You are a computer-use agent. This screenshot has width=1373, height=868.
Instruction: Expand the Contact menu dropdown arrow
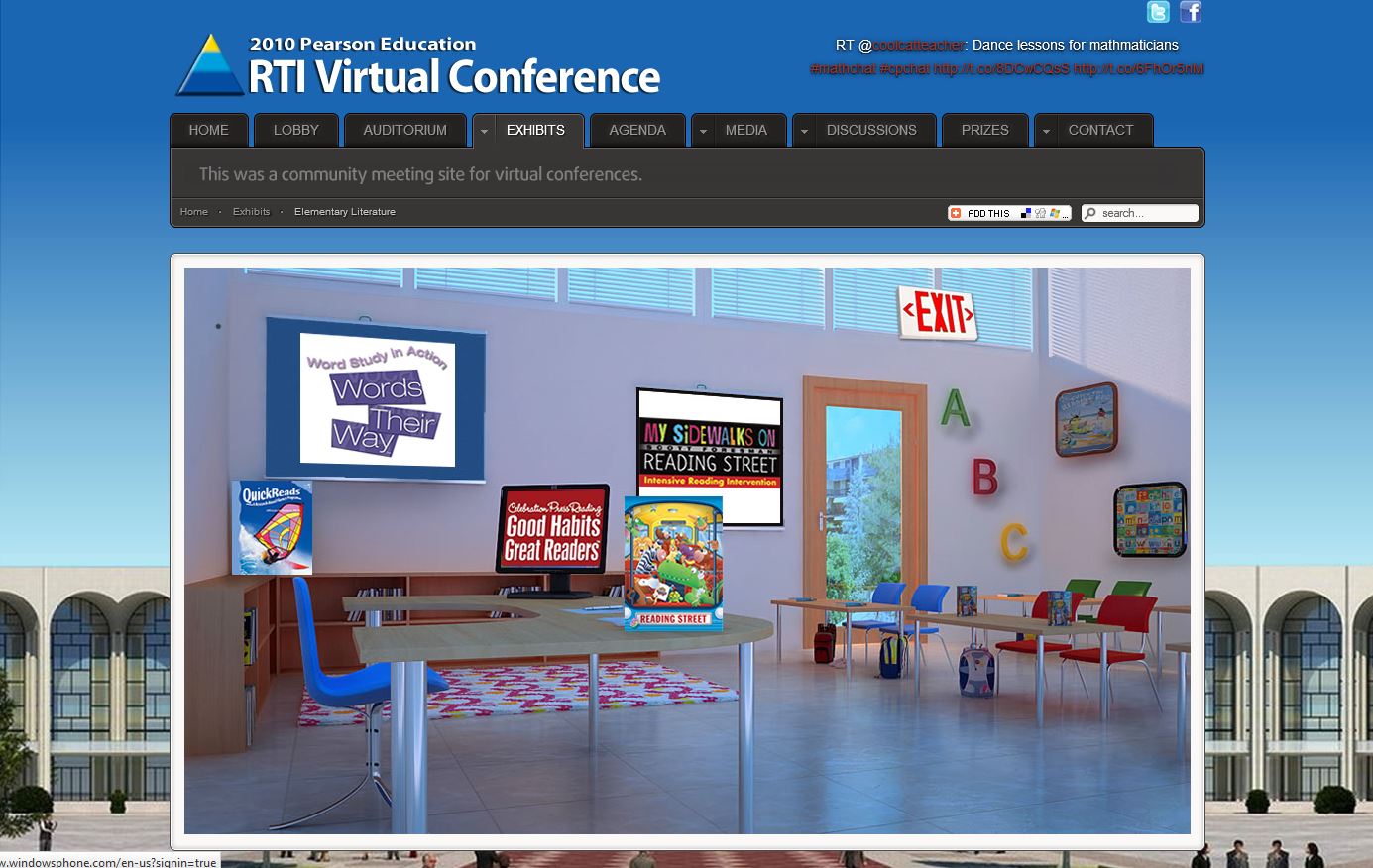coord(1046,131)
